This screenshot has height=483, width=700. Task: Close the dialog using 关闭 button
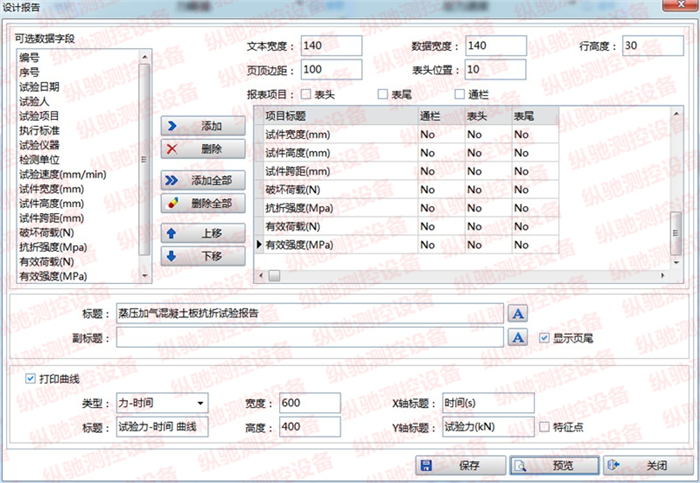(646, 465)
